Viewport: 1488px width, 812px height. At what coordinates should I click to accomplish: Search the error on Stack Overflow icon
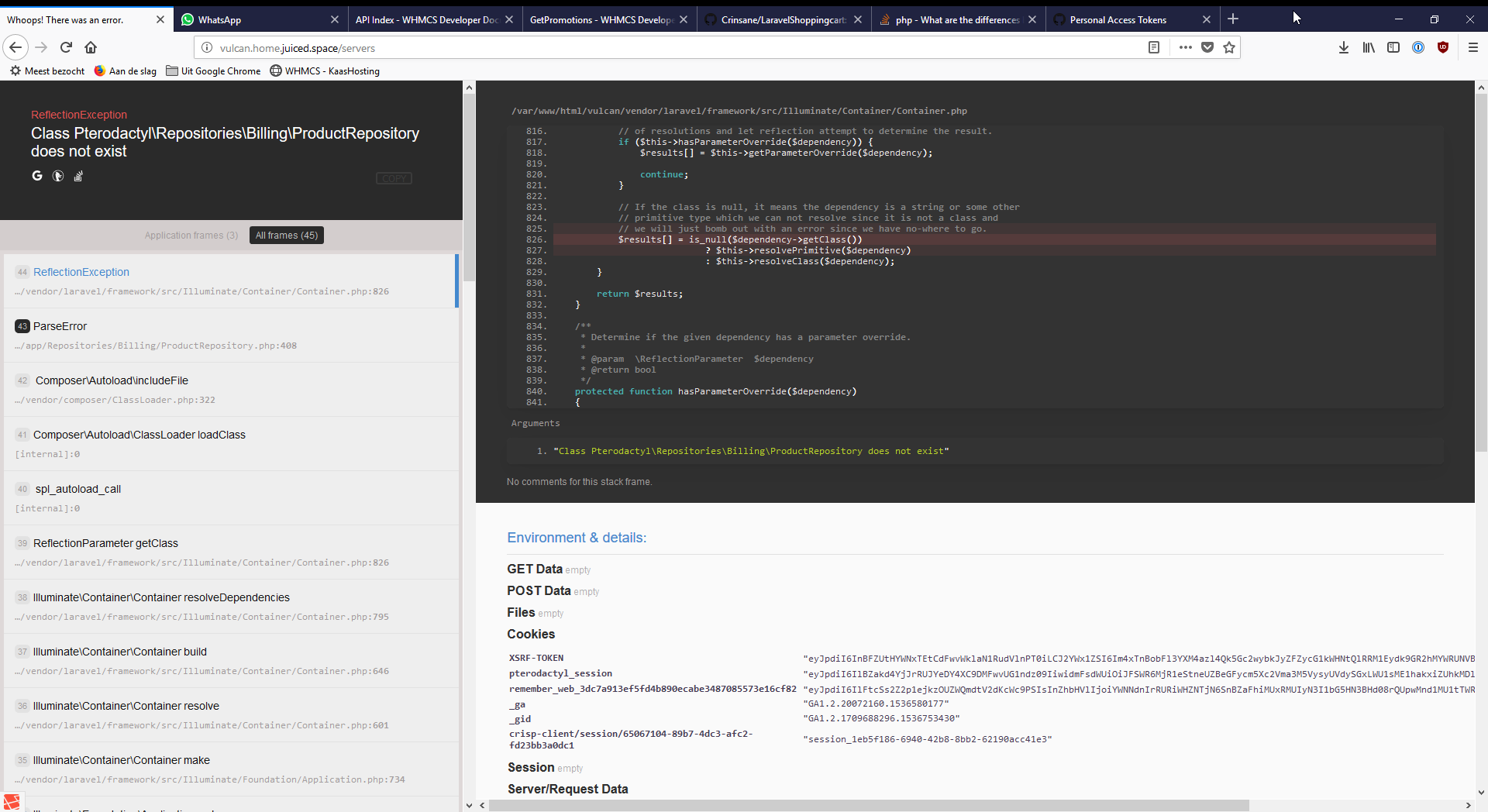[78, 177]
